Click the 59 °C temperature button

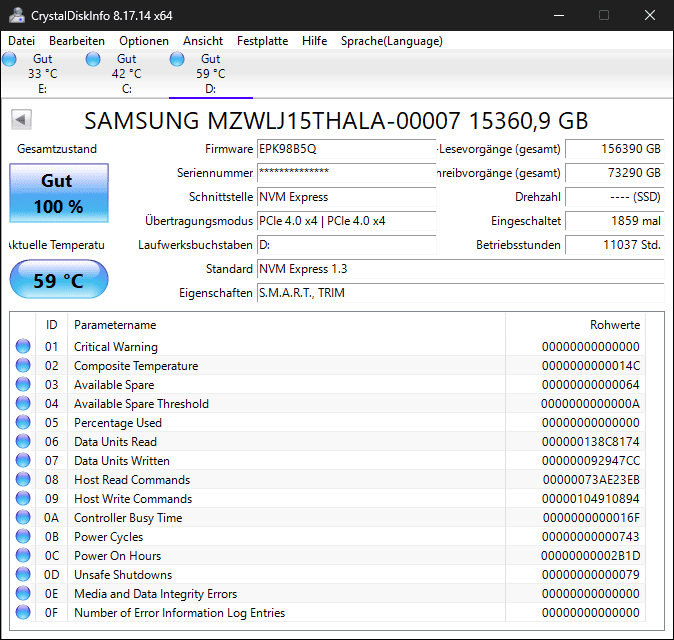(59, 279)
